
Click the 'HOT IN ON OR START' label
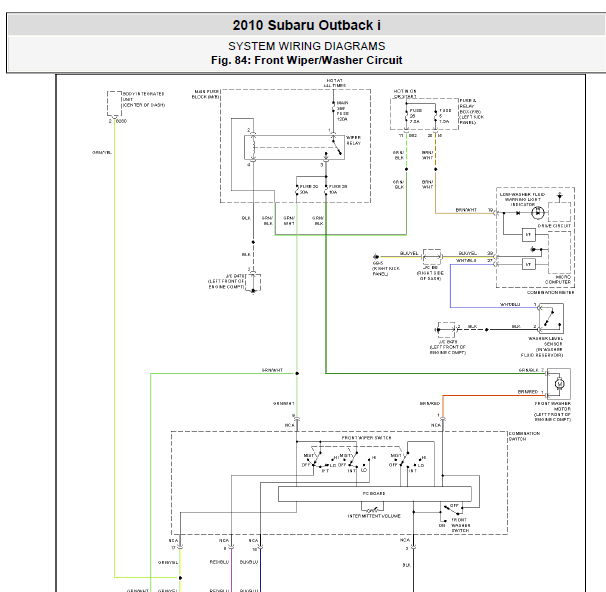(x=405, y=94)
